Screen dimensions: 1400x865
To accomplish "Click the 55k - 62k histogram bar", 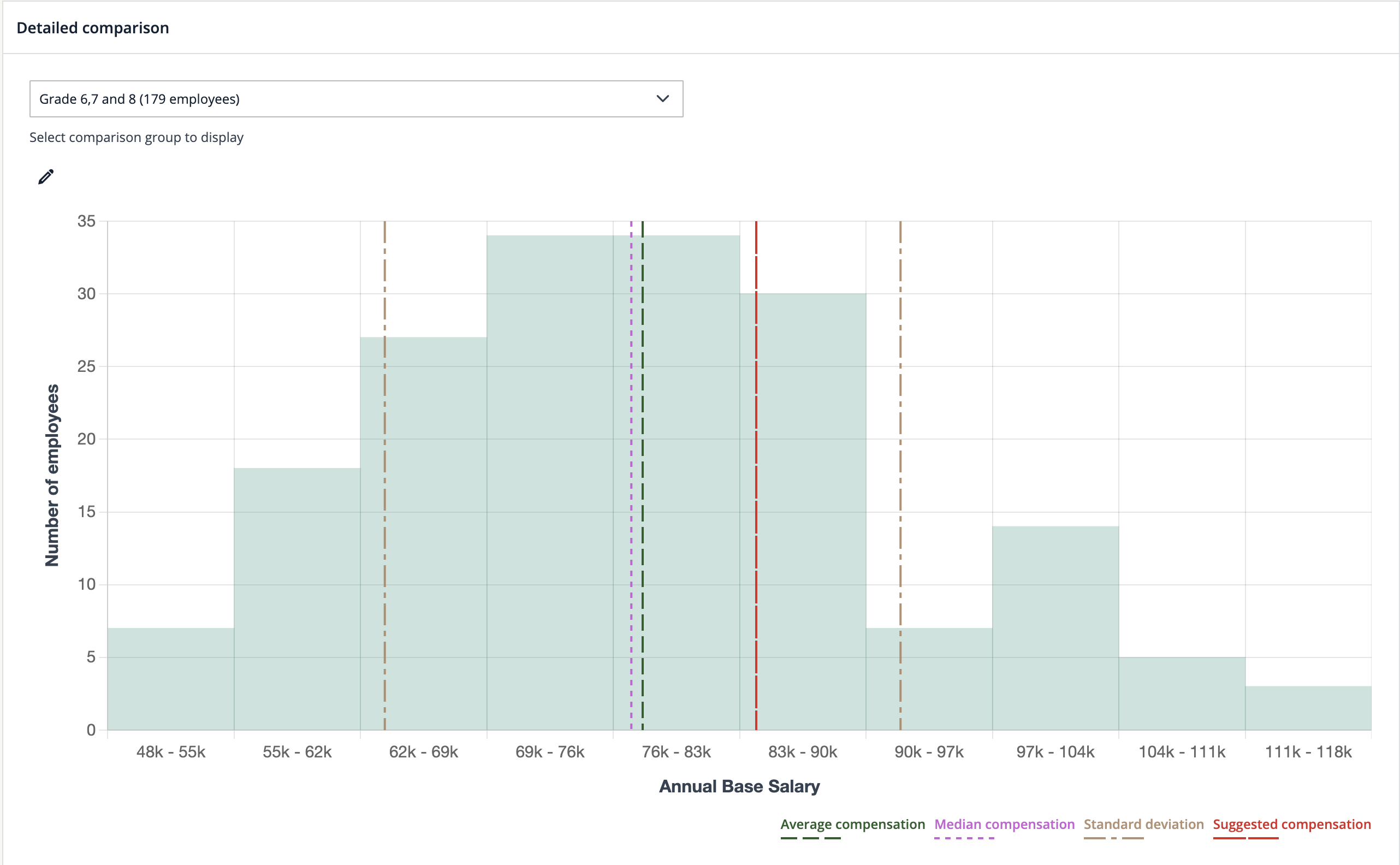I will point(297,599).
